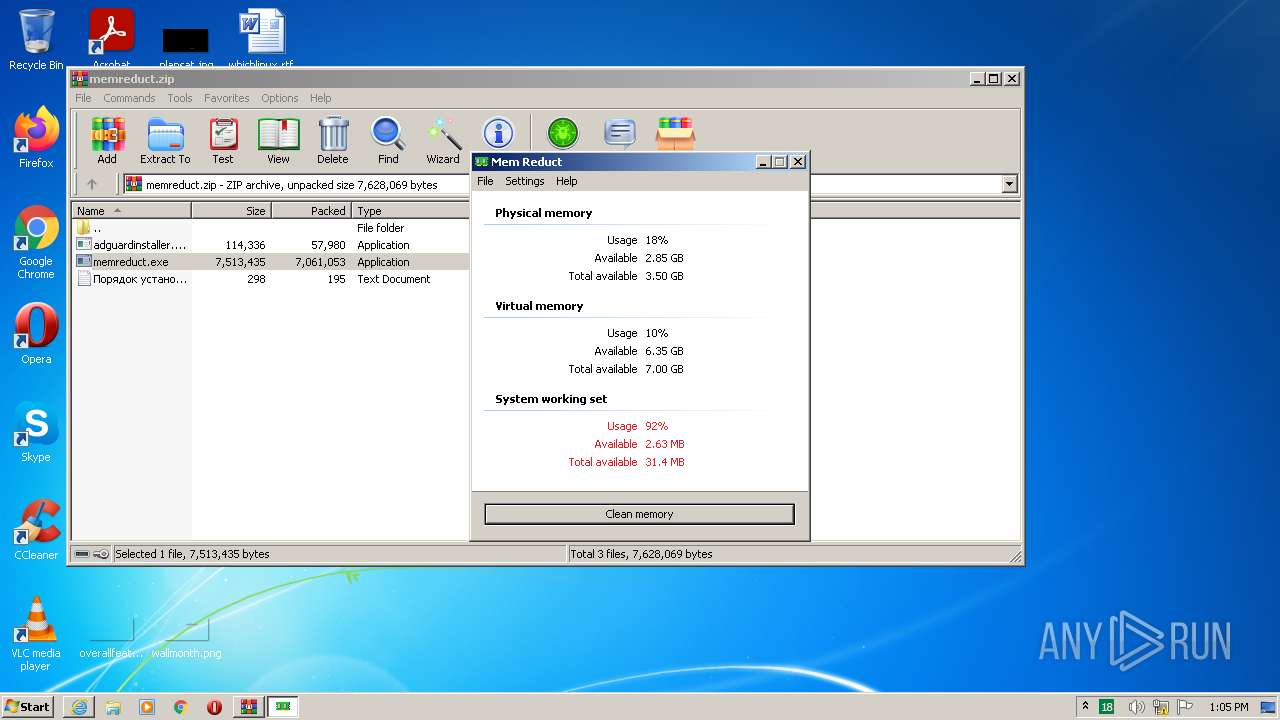Image resolution: width=1280 pixels, height=720 pixels.
Task: Click the Extract To toolbar icon
Action: [165, 140]
